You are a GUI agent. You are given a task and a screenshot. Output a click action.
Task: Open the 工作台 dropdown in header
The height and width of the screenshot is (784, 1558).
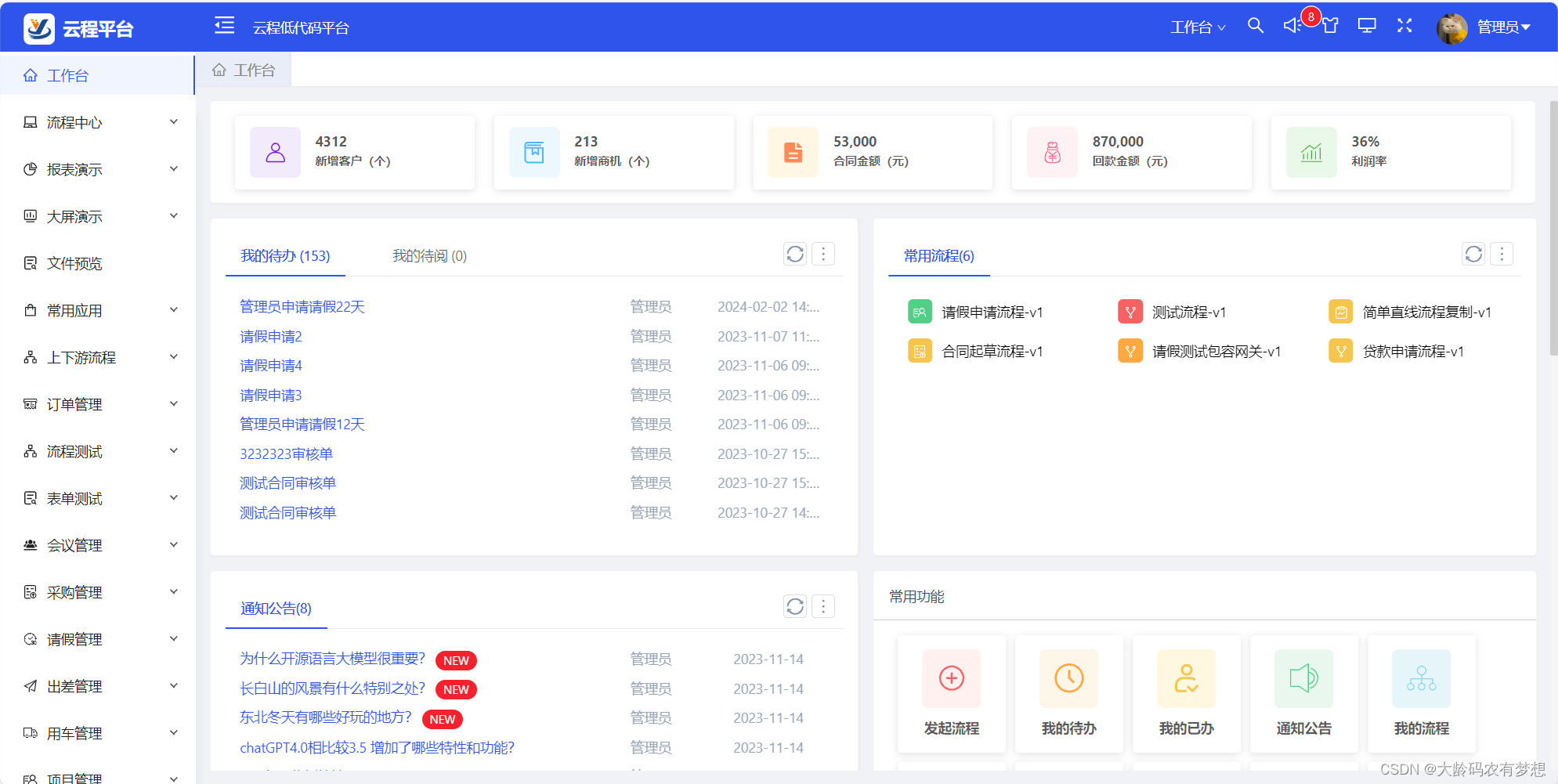(1198, 27)
